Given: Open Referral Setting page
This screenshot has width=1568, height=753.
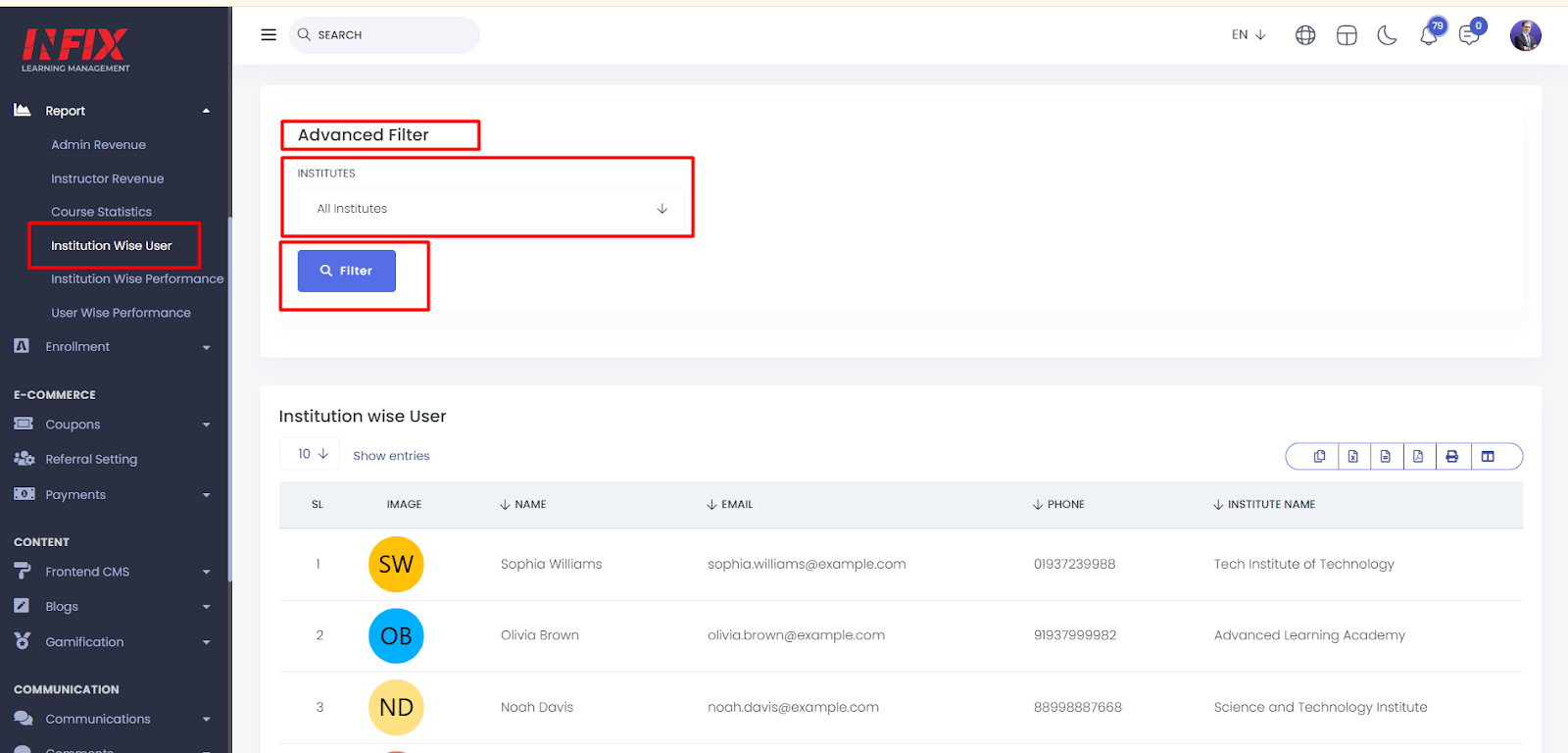Looking at the screenshot, I should tap(91, 459).
